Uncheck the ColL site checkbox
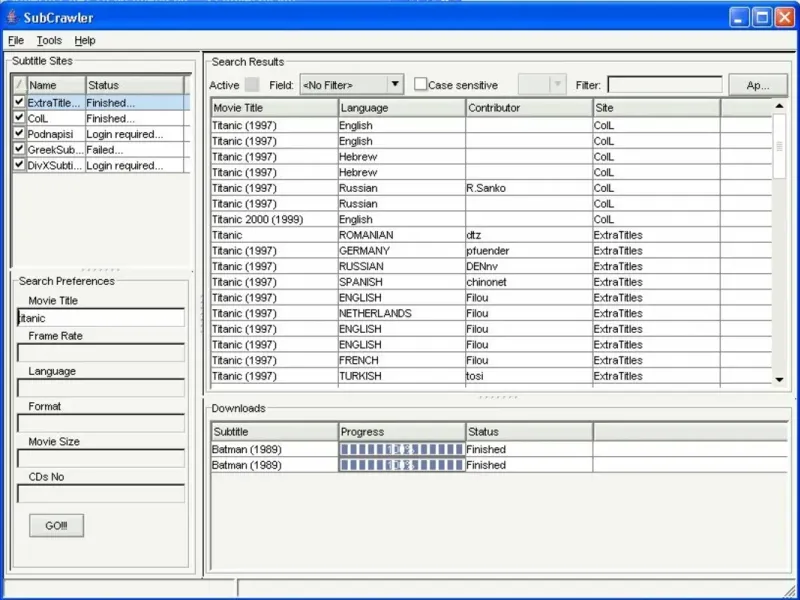The image size is (800, 600). (x=19, y=118)
